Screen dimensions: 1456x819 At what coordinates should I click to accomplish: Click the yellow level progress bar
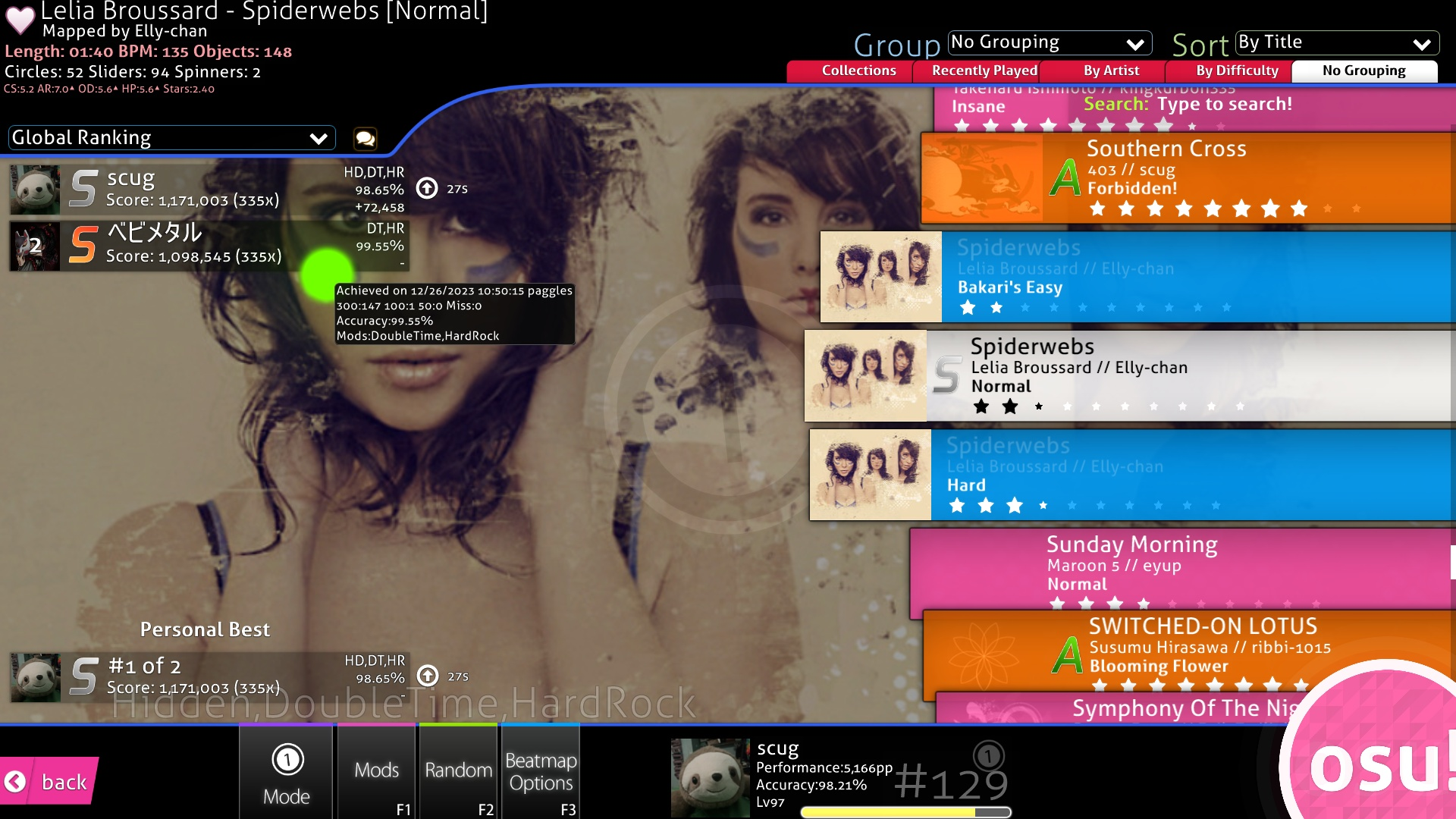pyautogui.click(x=906, y=812)
